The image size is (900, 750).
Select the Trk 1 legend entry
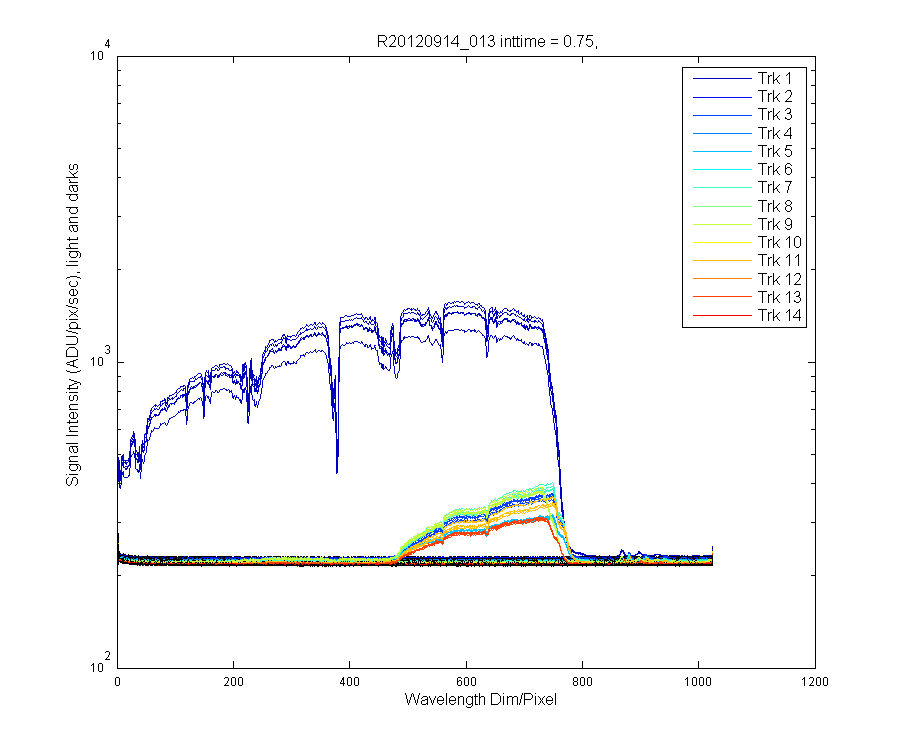click(743, 78)
